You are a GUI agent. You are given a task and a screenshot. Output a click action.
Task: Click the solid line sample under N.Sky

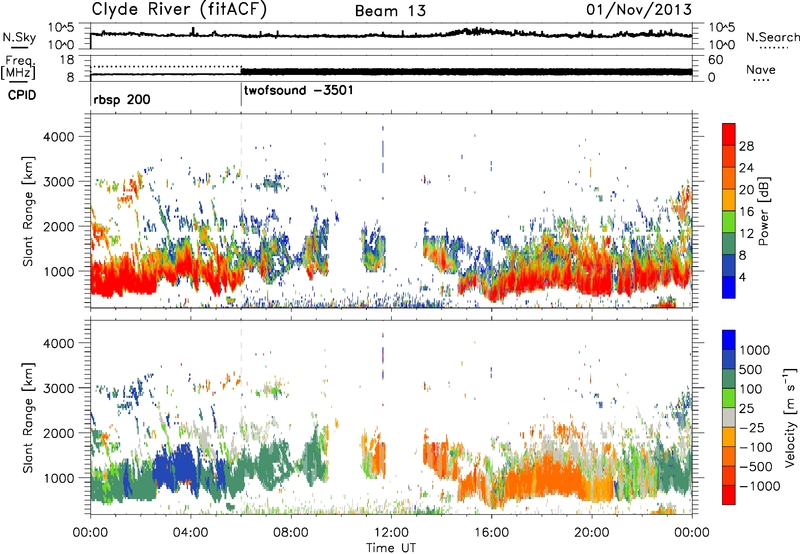click(x=19, y=47)
